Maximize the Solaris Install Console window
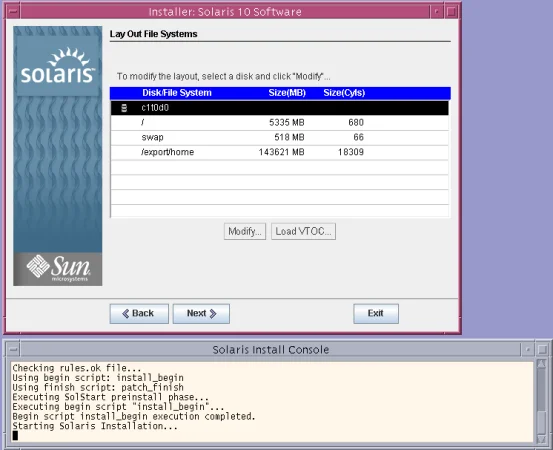The height and width of the screenshot is (450, 553). coord(542,349)
